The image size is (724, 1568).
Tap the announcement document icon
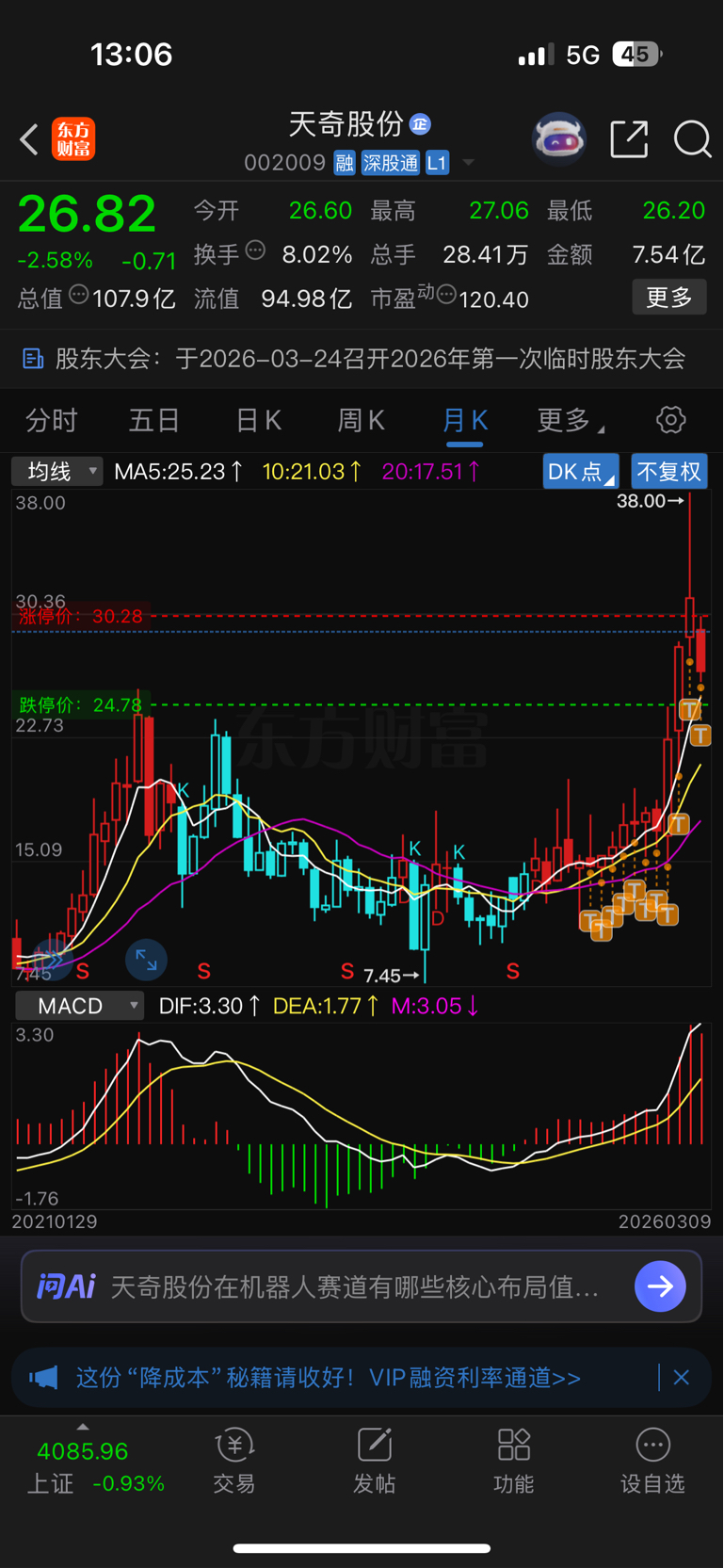coord(33,359)
